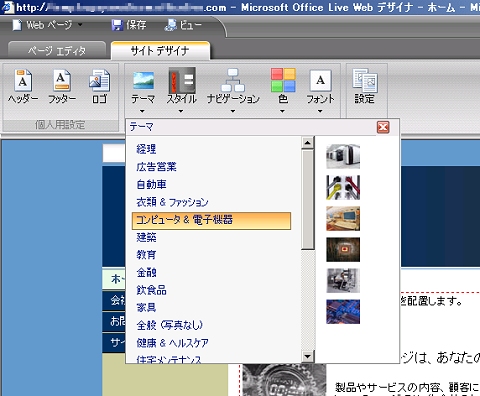The image size is (480, 396).
Task: Click the フォント letter A icon
Action: [320, 80]
